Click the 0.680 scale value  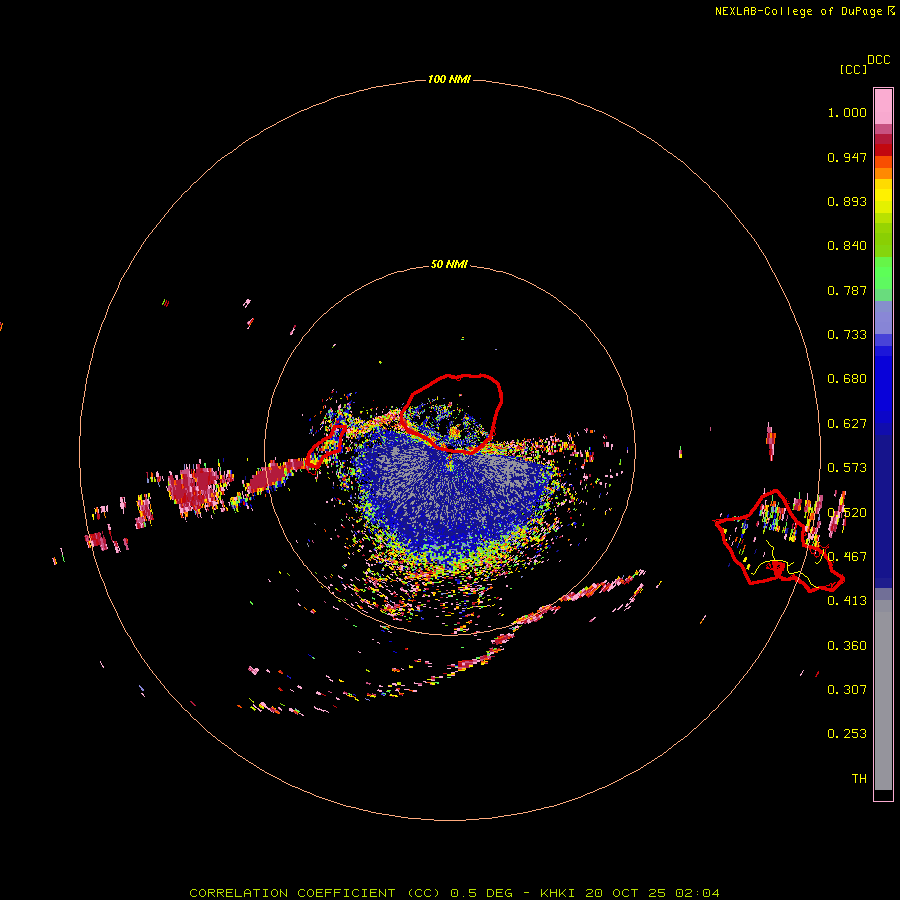[x=847, y=379]
